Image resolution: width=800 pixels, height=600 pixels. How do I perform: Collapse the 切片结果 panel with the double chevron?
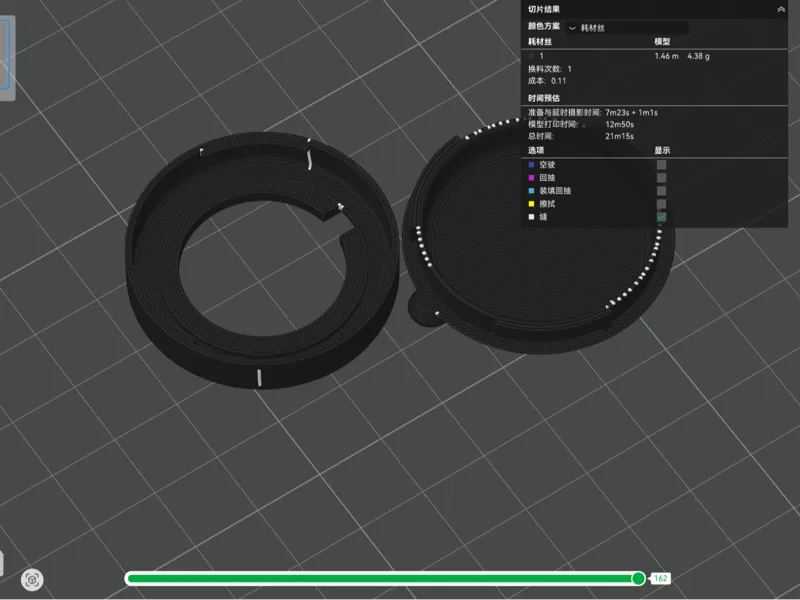tap(781, 9)
